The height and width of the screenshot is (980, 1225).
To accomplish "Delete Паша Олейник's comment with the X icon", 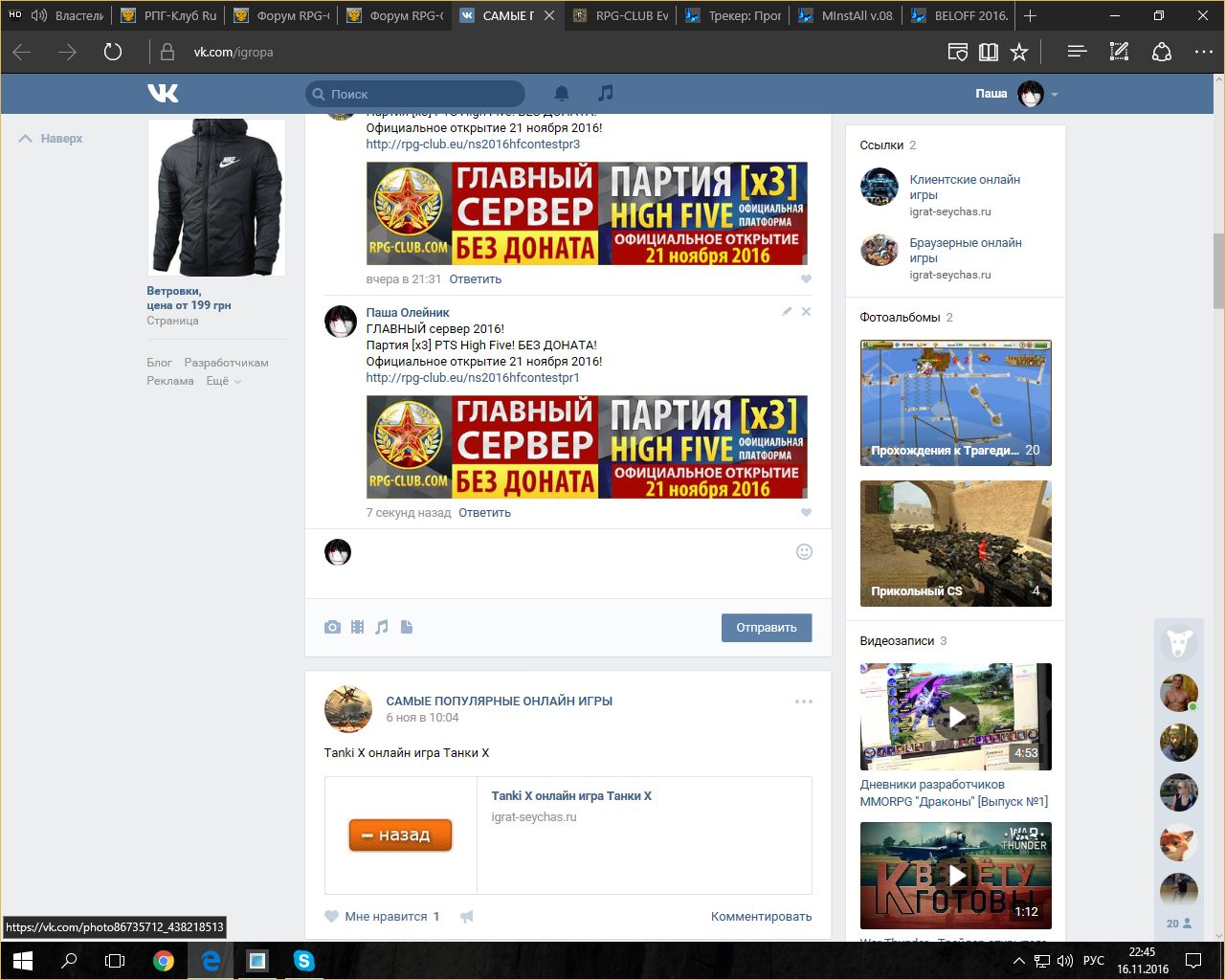I will pos(806,311).
